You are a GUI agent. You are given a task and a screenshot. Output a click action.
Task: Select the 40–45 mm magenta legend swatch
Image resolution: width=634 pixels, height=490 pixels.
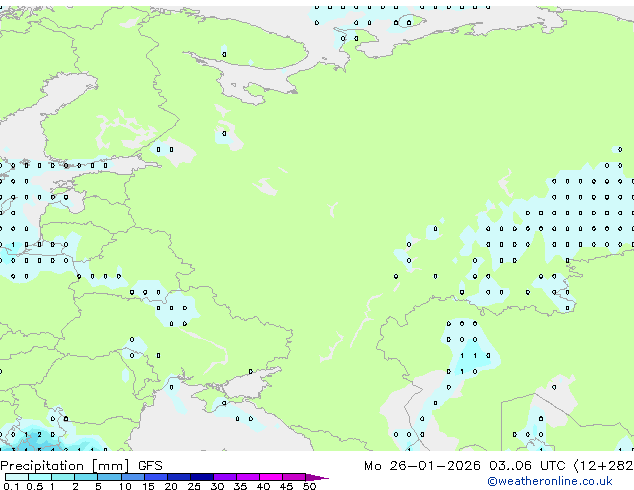coord(271,477)
